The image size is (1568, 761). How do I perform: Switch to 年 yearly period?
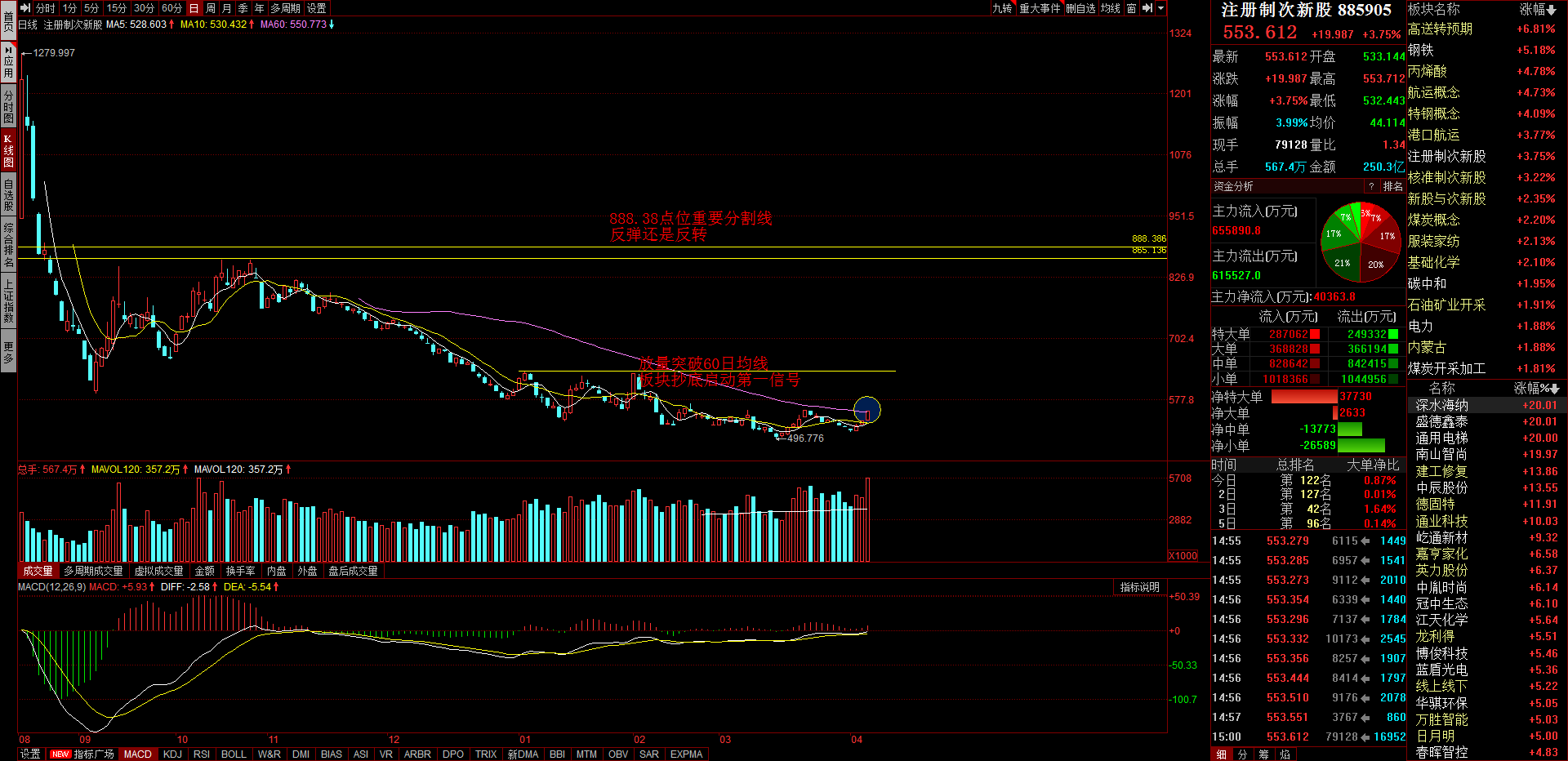click(260, 8)
